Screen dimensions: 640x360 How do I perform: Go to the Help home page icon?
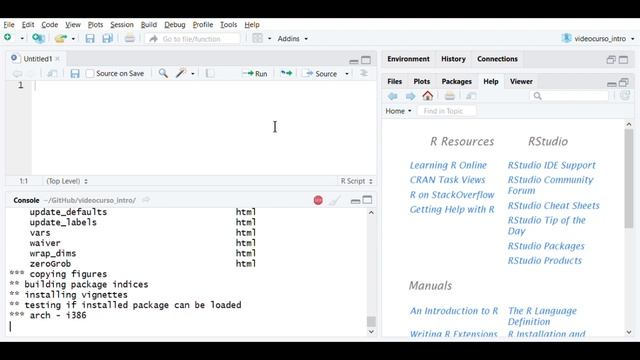(x=427, y=96)
